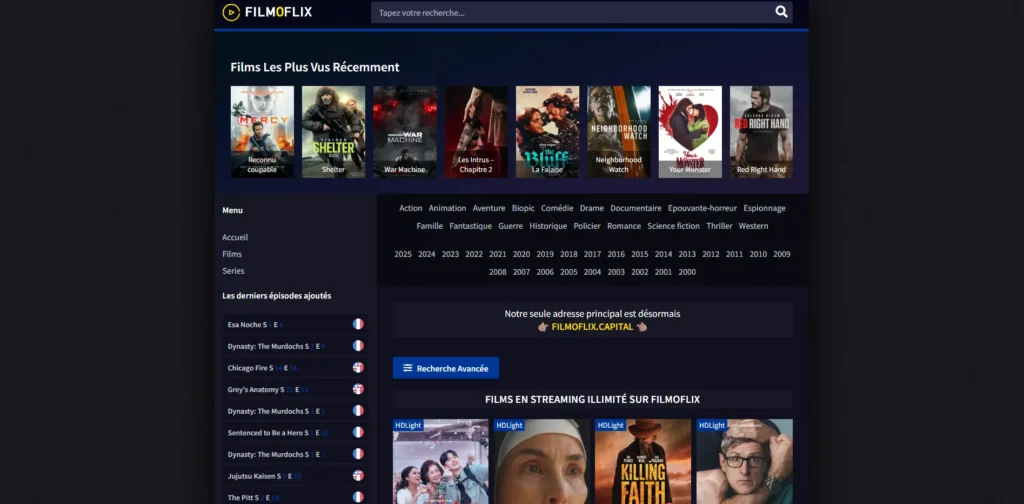Open the Neighborhood Watch poster

coord(618,132)
